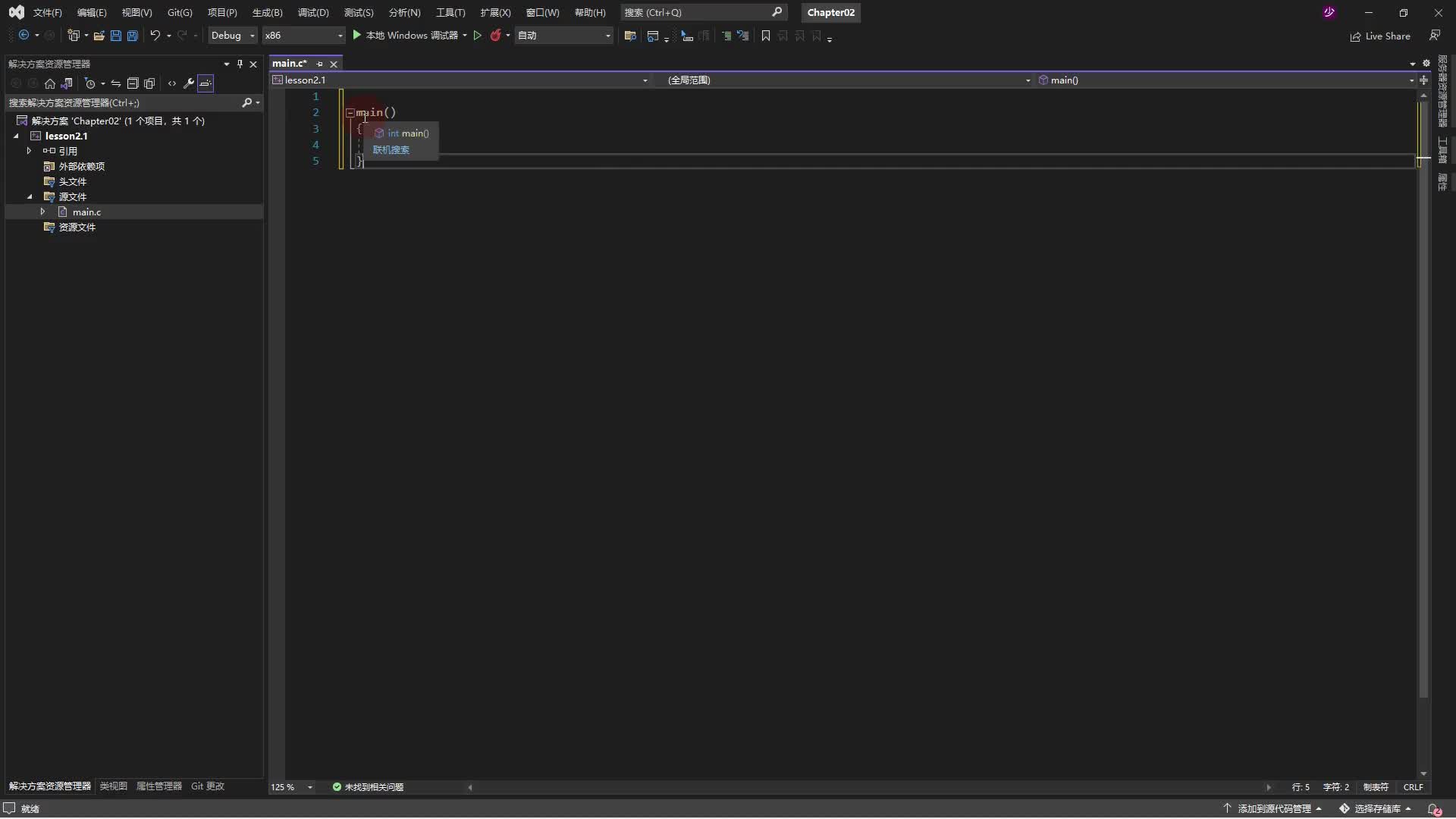Click the notifications bell in status bar
This screenshot has width=1456, height=819.
click(1434, 809)
